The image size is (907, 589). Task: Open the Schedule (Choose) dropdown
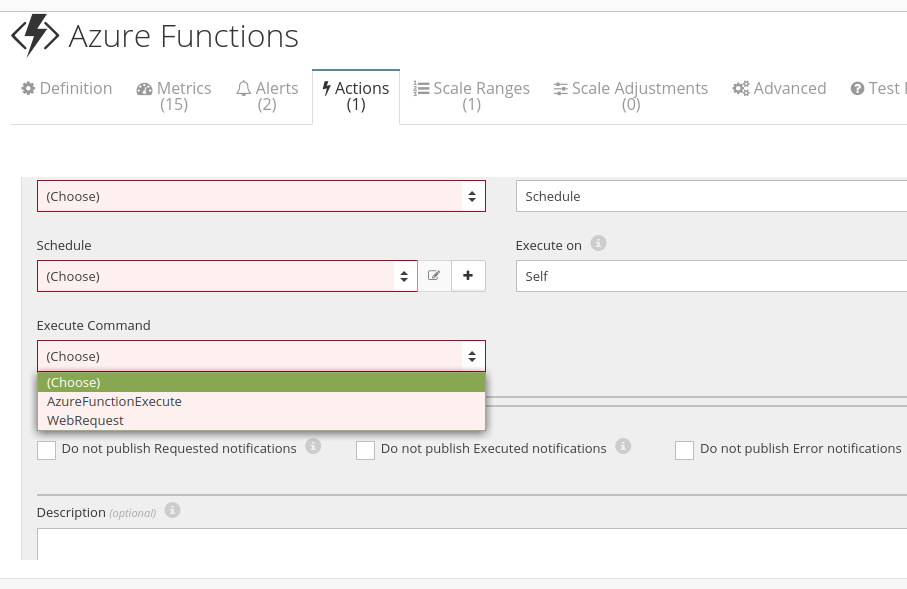click(227, 276)
